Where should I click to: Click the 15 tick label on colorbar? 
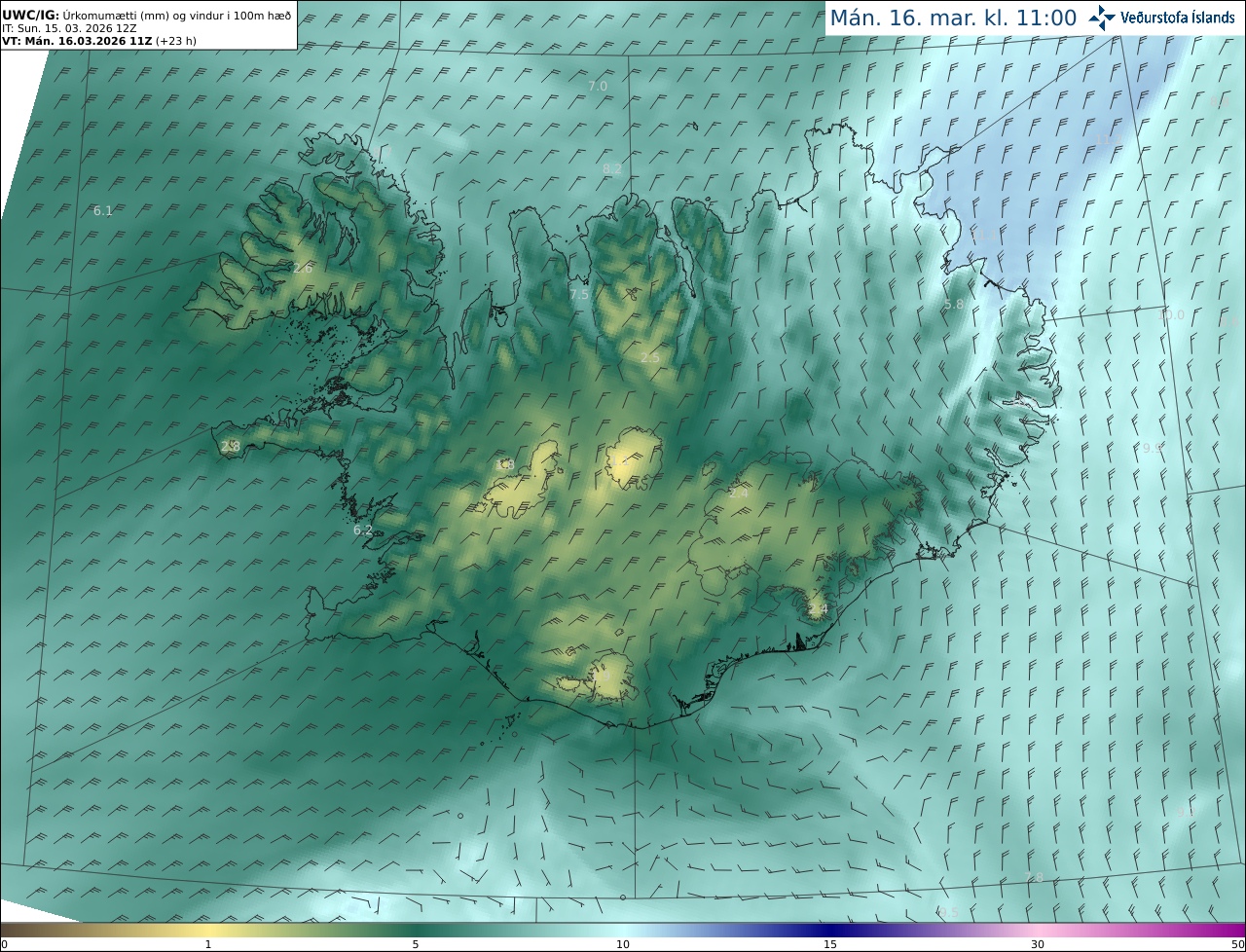tap(830, 944)
